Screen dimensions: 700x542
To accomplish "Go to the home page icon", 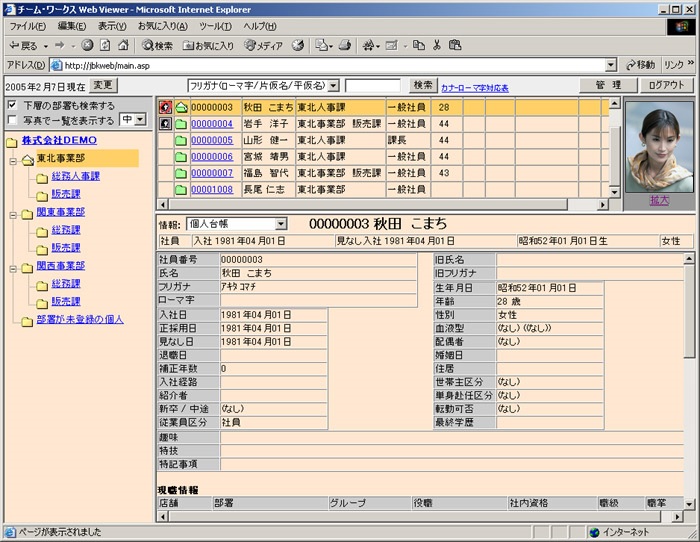I will [123, 45].
